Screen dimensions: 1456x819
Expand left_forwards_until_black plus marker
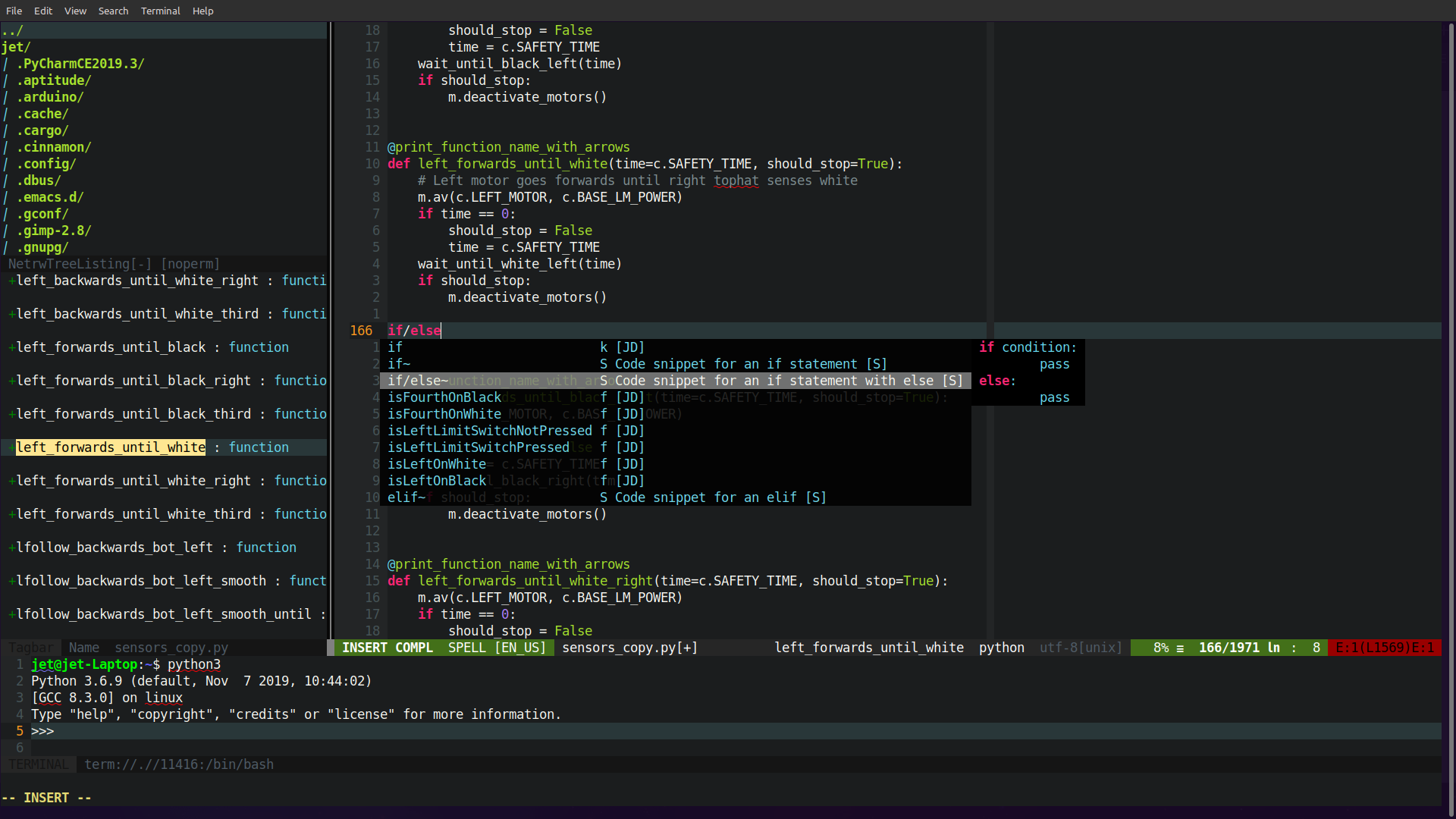(12, 347)
